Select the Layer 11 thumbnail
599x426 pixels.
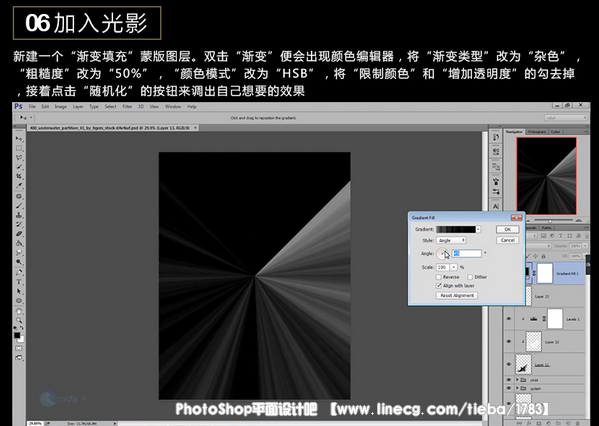click(x=523, y=364)
